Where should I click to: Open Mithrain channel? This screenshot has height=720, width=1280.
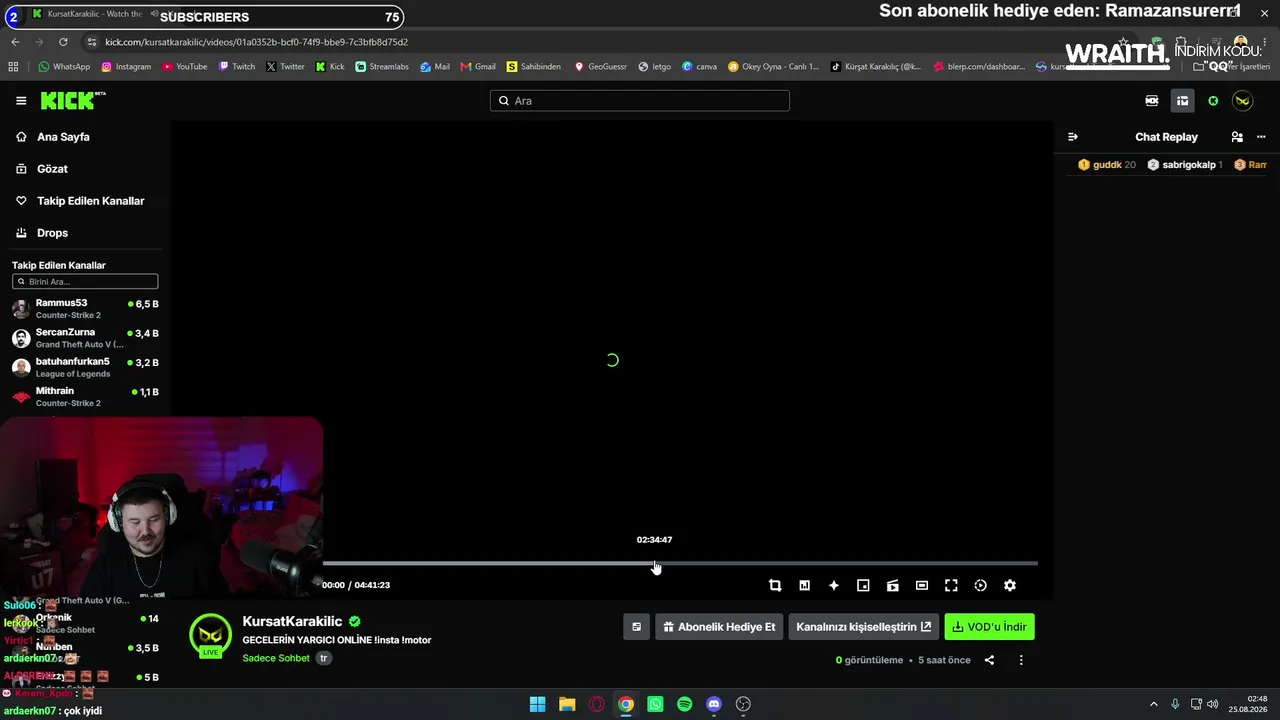pos(85,396)
